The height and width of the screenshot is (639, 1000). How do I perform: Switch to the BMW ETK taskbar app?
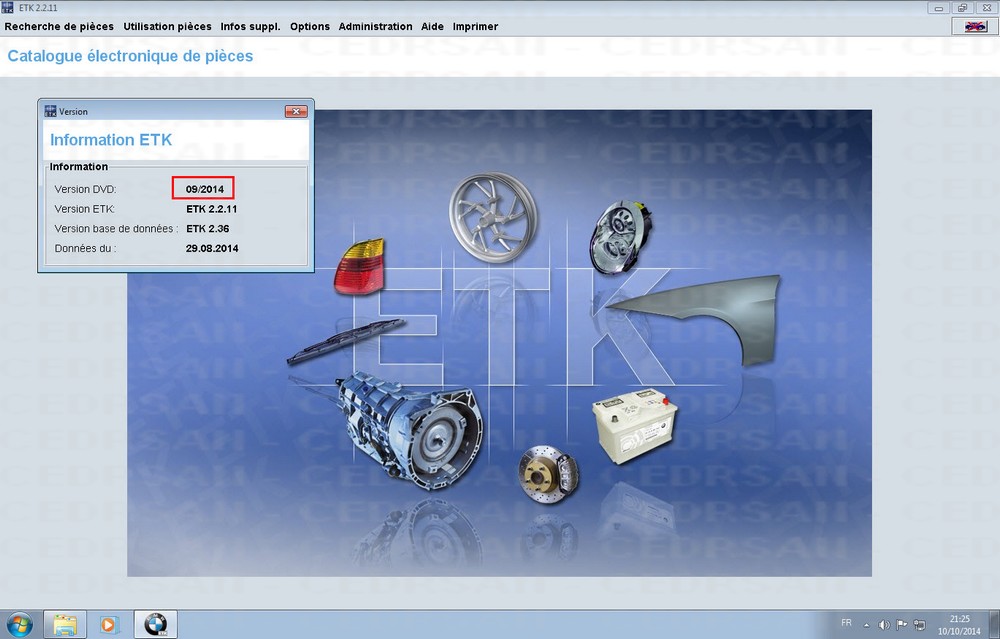pyautogui.click(x=155, y=624)
